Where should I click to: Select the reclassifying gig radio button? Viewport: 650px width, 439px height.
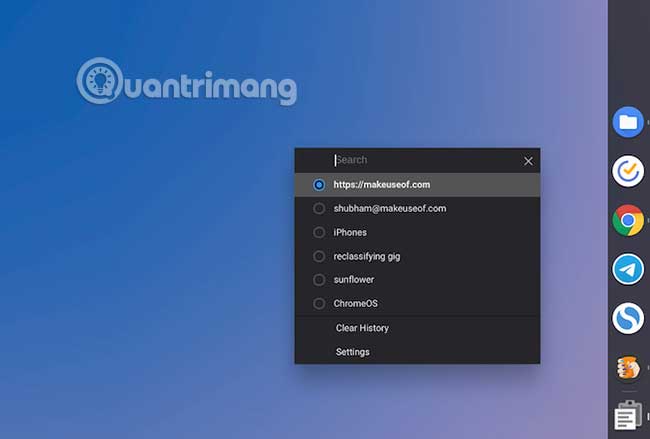pyautogui.click(x=319, y=256)
